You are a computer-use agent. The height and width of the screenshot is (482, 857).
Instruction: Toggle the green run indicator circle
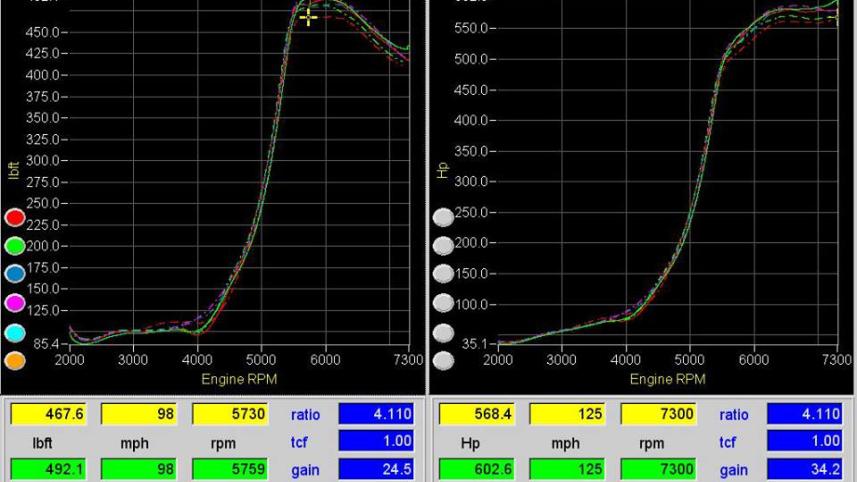(x=15, y=246)
